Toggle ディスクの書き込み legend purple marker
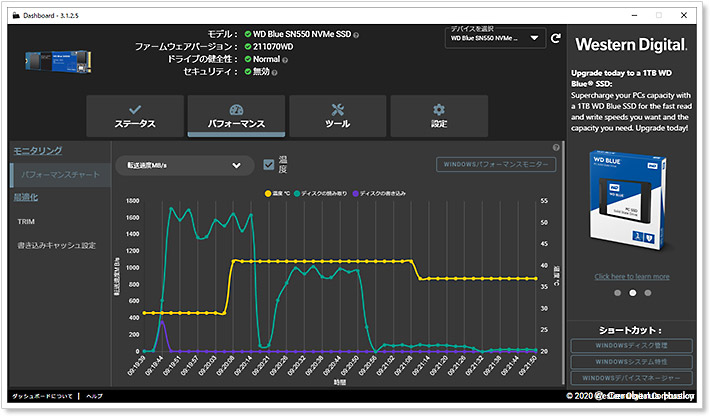 pos(355,194)
